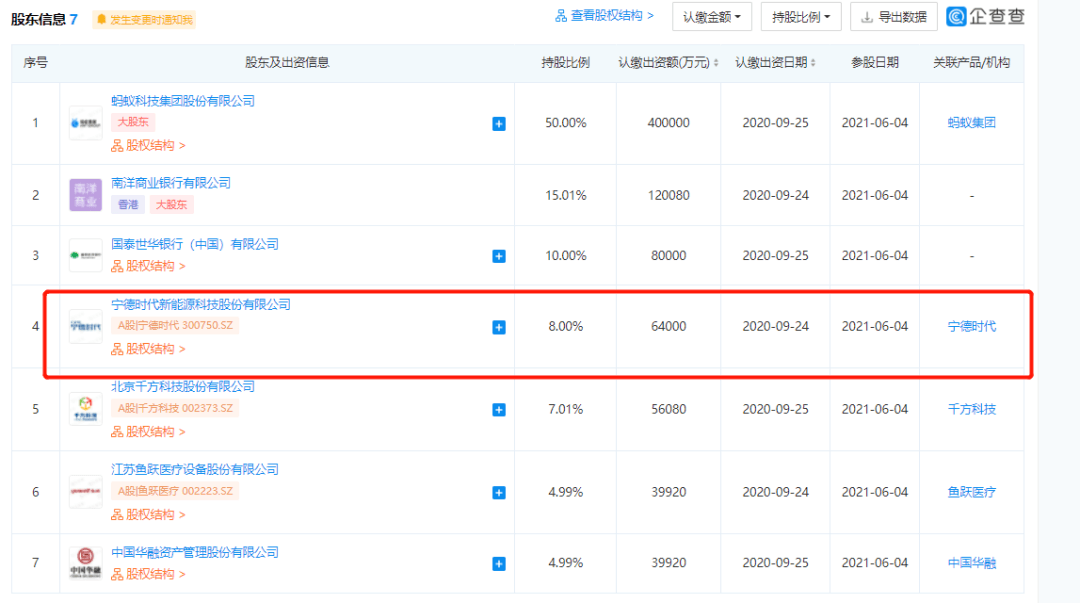Screen dimensions: 1080x603
Task: Click the 56080 capital amount cell
Action: tap(668, 409)
